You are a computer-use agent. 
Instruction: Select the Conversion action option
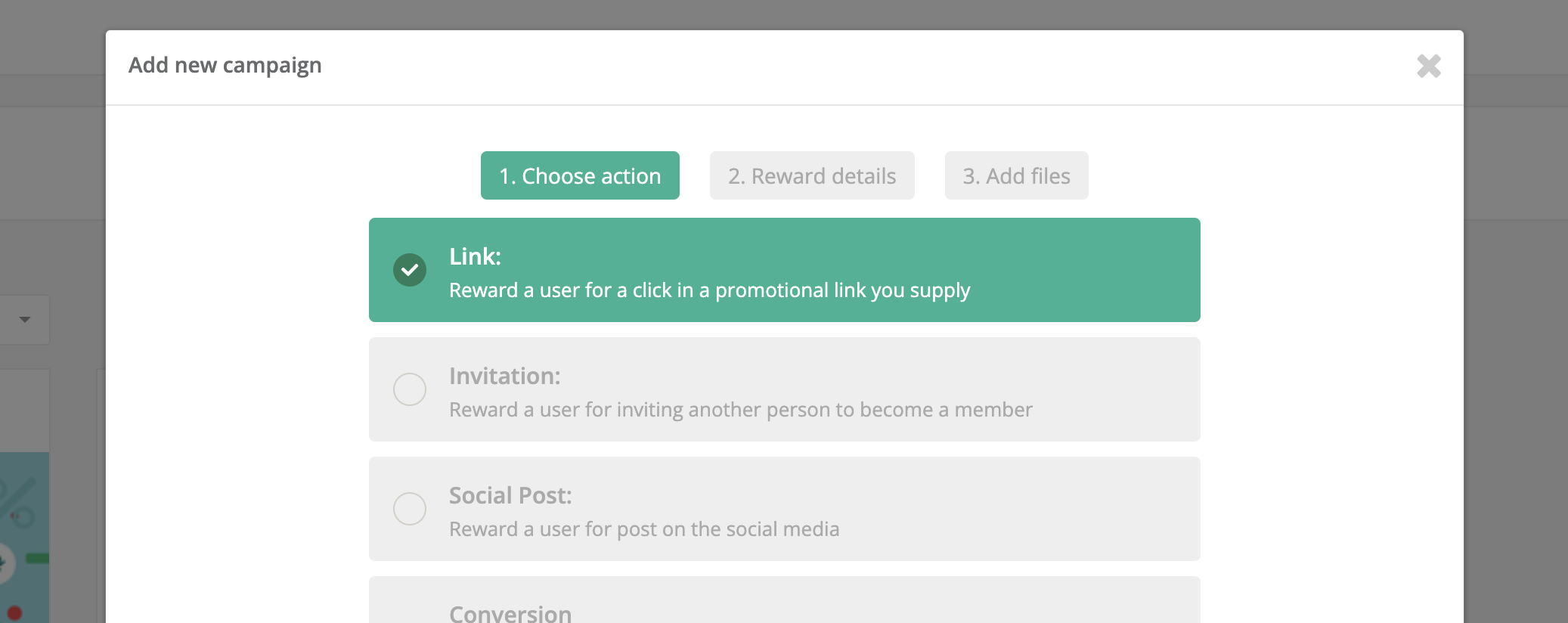pos(510,612)
